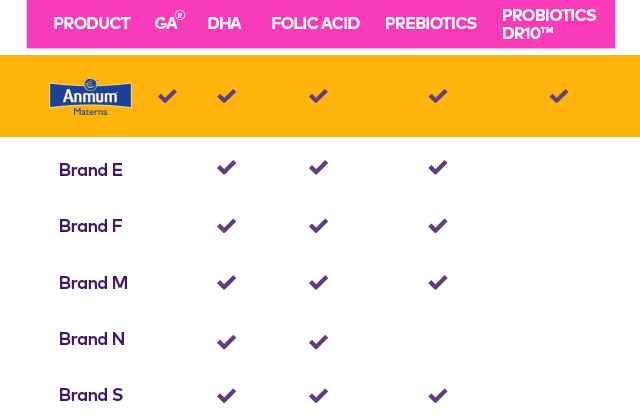Click Brand N's Folic Acid checkmark
640x418 pixels.
(x=318, y=342)
